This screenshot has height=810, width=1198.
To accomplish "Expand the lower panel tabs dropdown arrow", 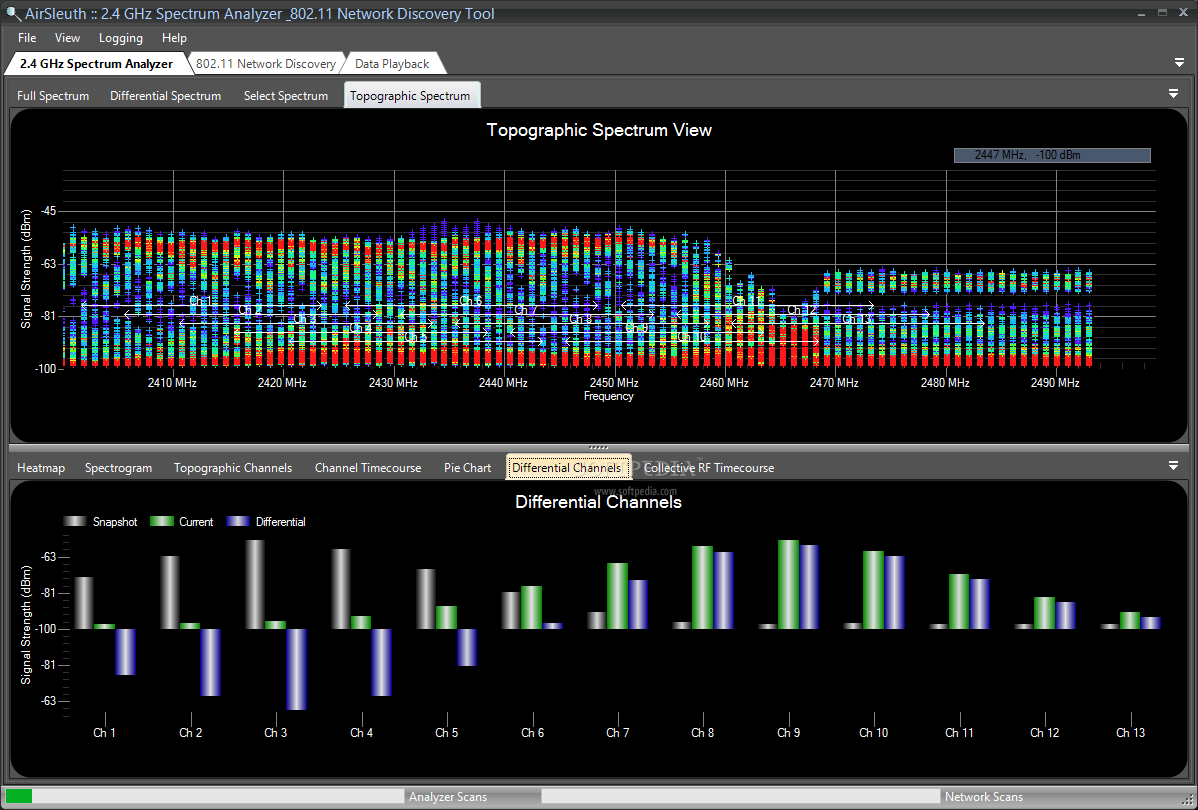I will pyautogui.click(x=1174, y=465).
